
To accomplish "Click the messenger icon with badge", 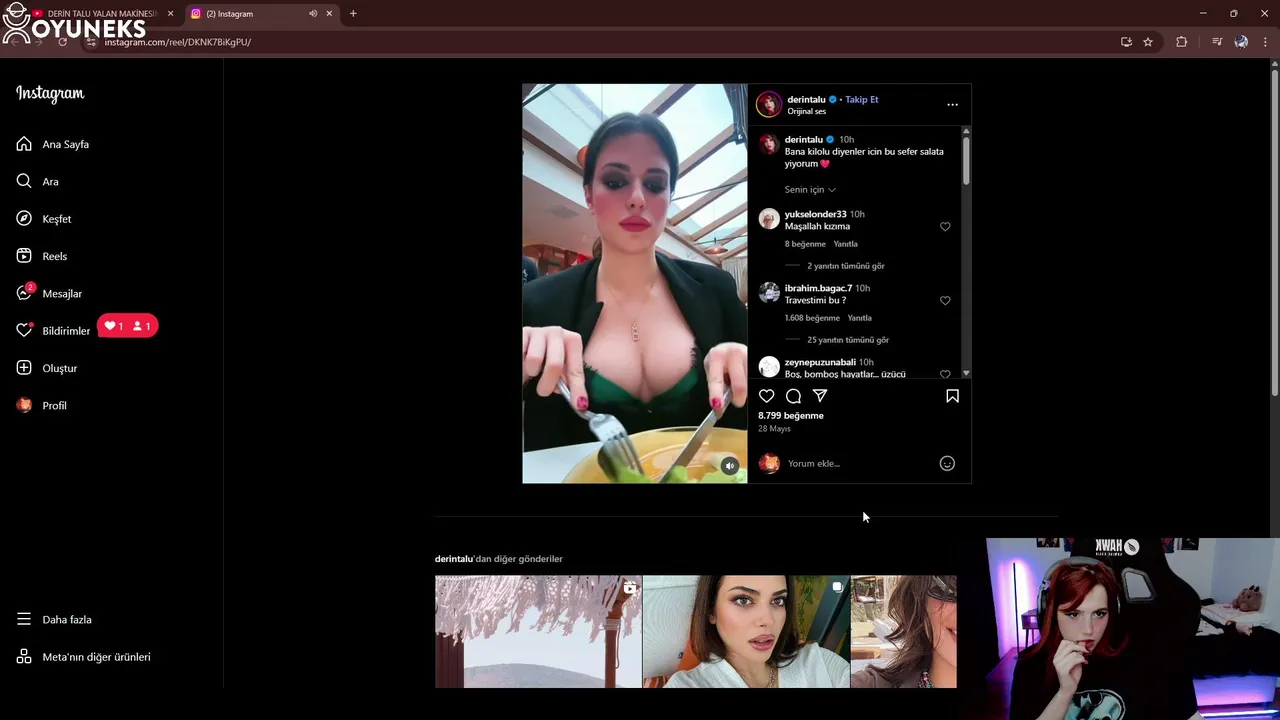I will pyautogui.click(x=24, y=293).
